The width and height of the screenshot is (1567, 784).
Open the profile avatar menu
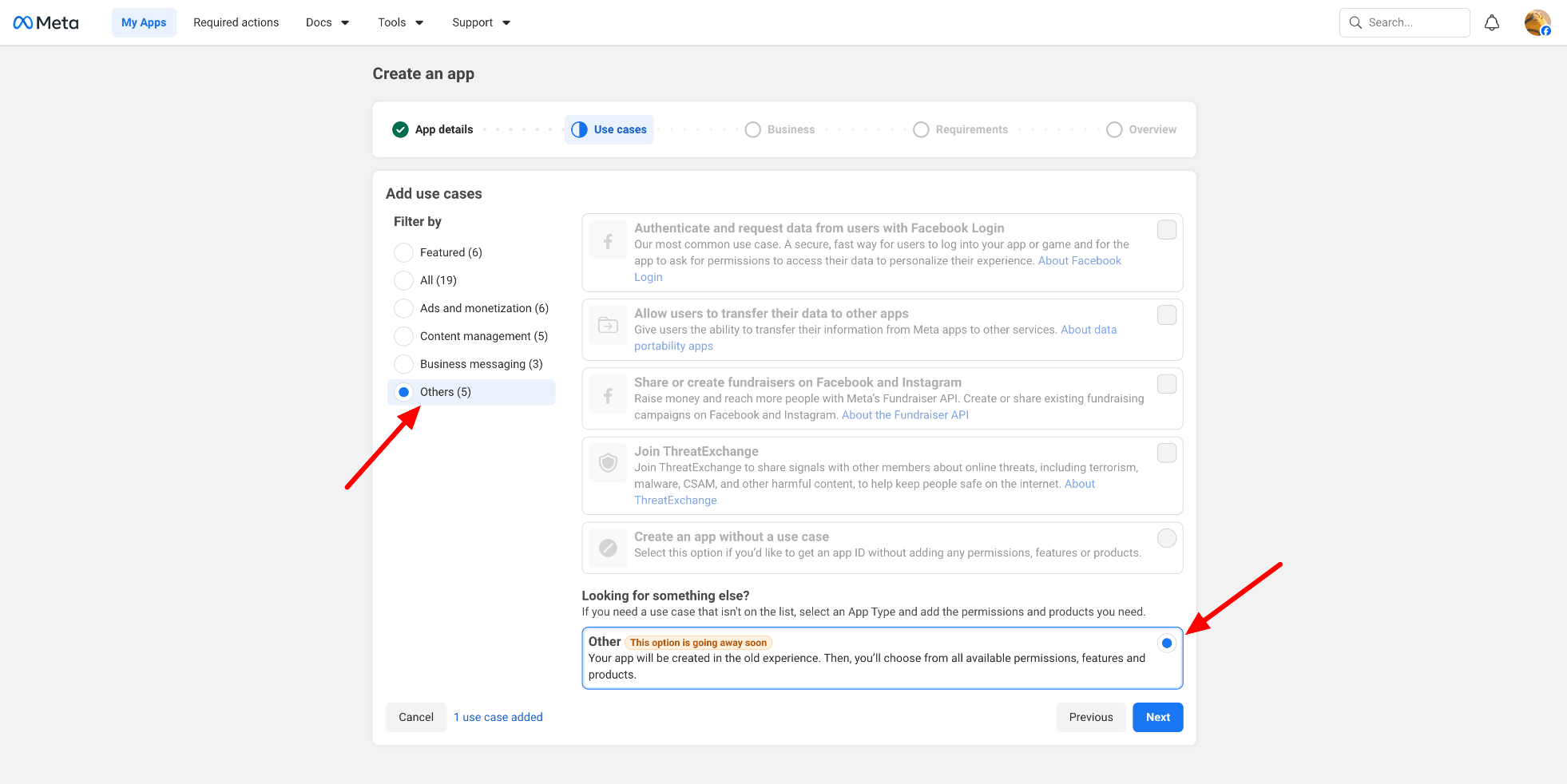1537,22
